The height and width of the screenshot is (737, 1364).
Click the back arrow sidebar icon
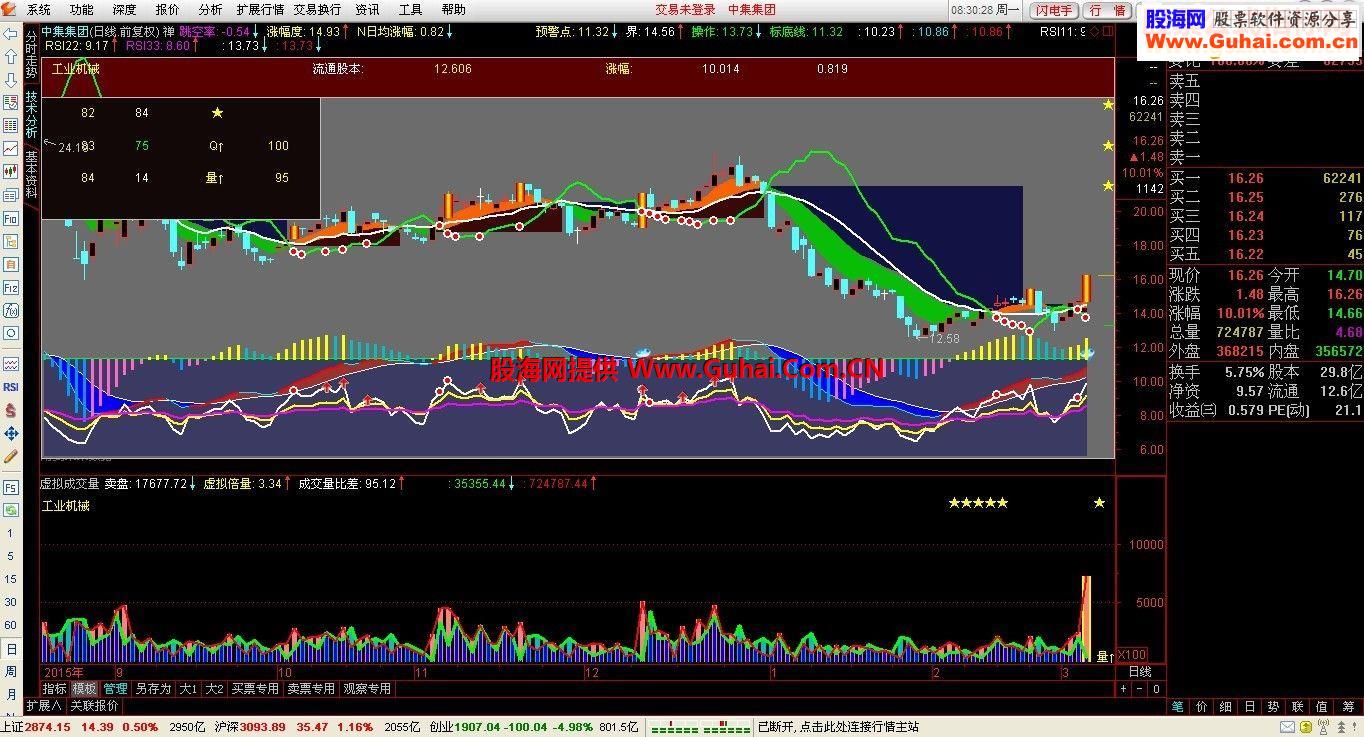tap(11, 33)
